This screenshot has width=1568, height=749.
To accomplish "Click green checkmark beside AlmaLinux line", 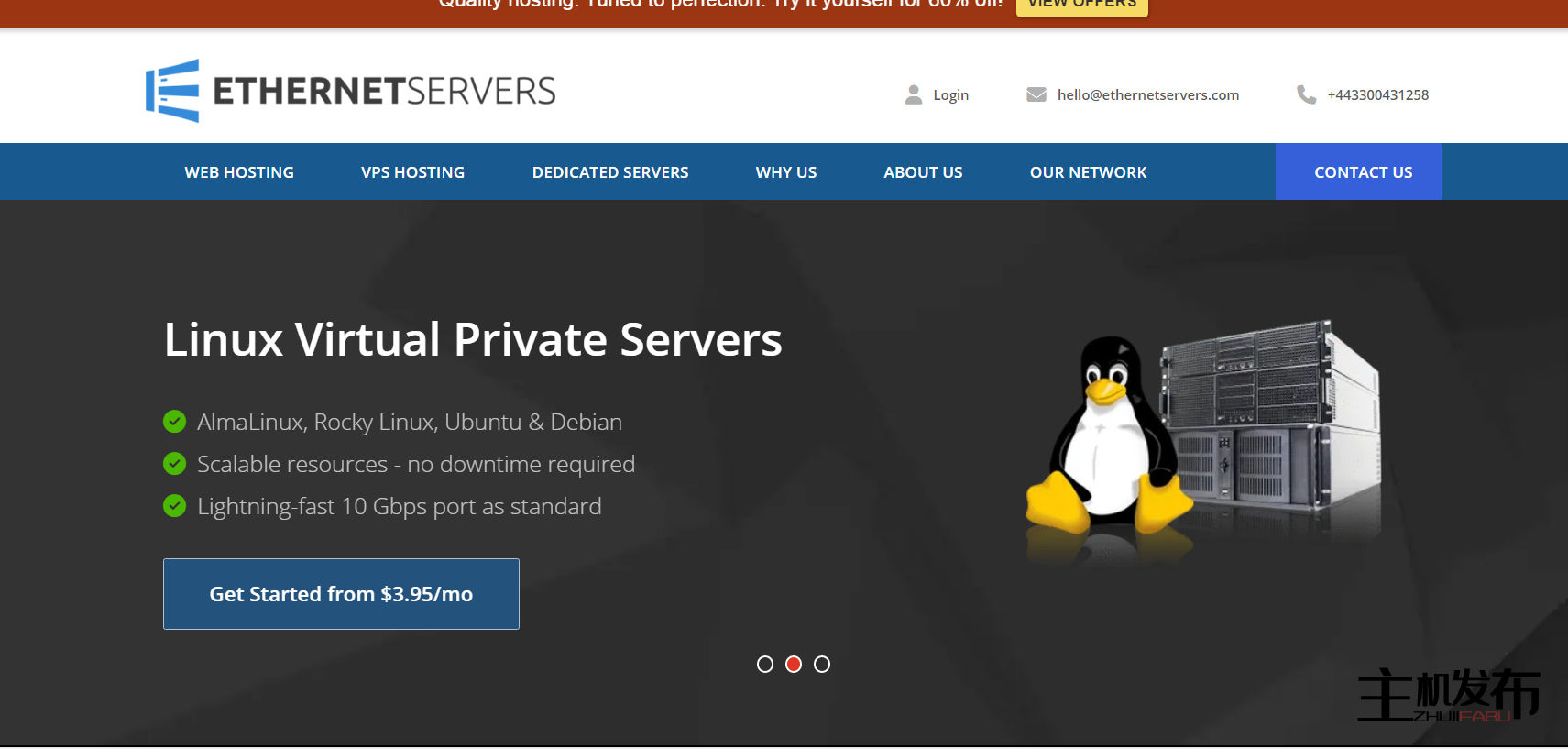I will [x=174, y=422].
